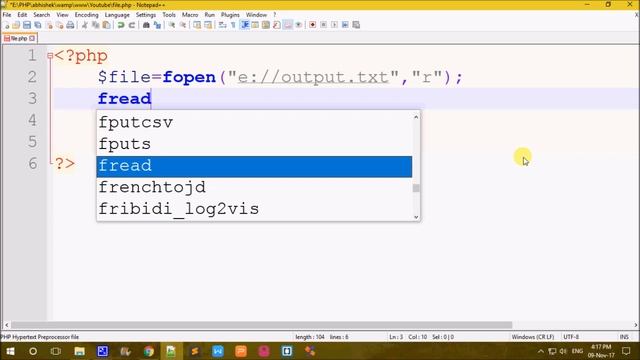Choose frenchtojd from autocomplete list
The image size is (640, 360).
[x=254, y=188]
